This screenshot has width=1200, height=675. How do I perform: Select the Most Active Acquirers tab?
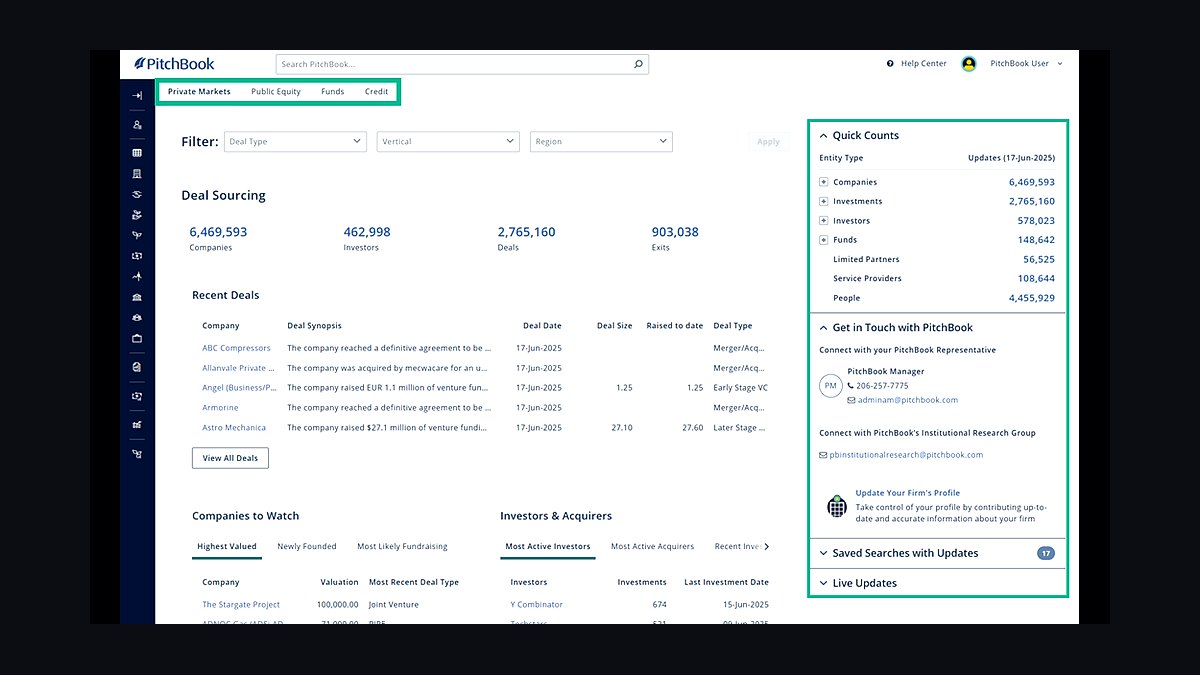652,547
